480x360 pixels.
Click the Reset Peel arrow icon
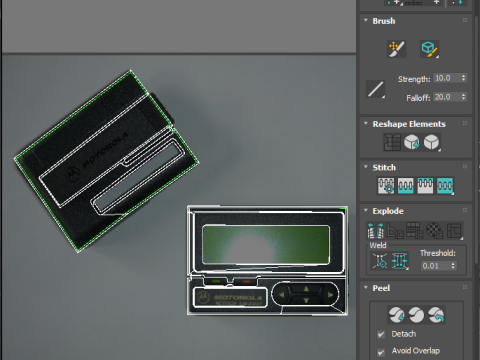point(436,315)
